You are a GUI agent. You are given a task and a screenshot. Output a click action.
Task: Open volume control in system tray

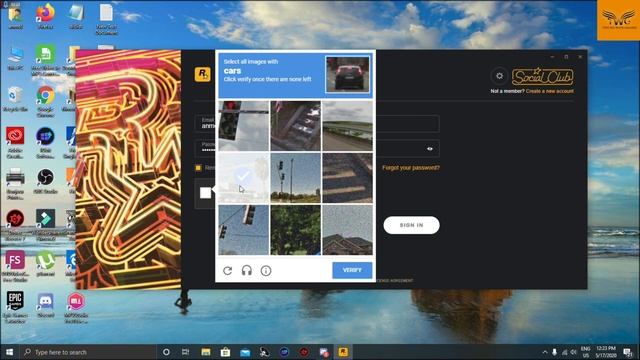click(x=573, y=352)
